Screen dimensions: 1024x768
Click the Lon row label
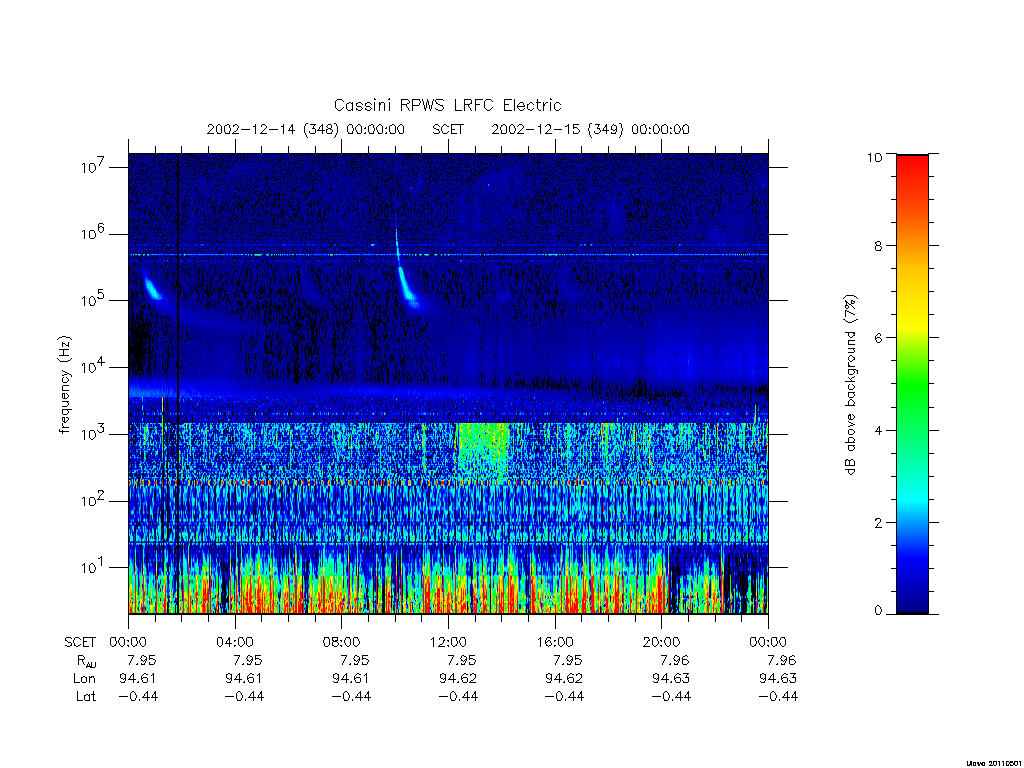(84, 679)
